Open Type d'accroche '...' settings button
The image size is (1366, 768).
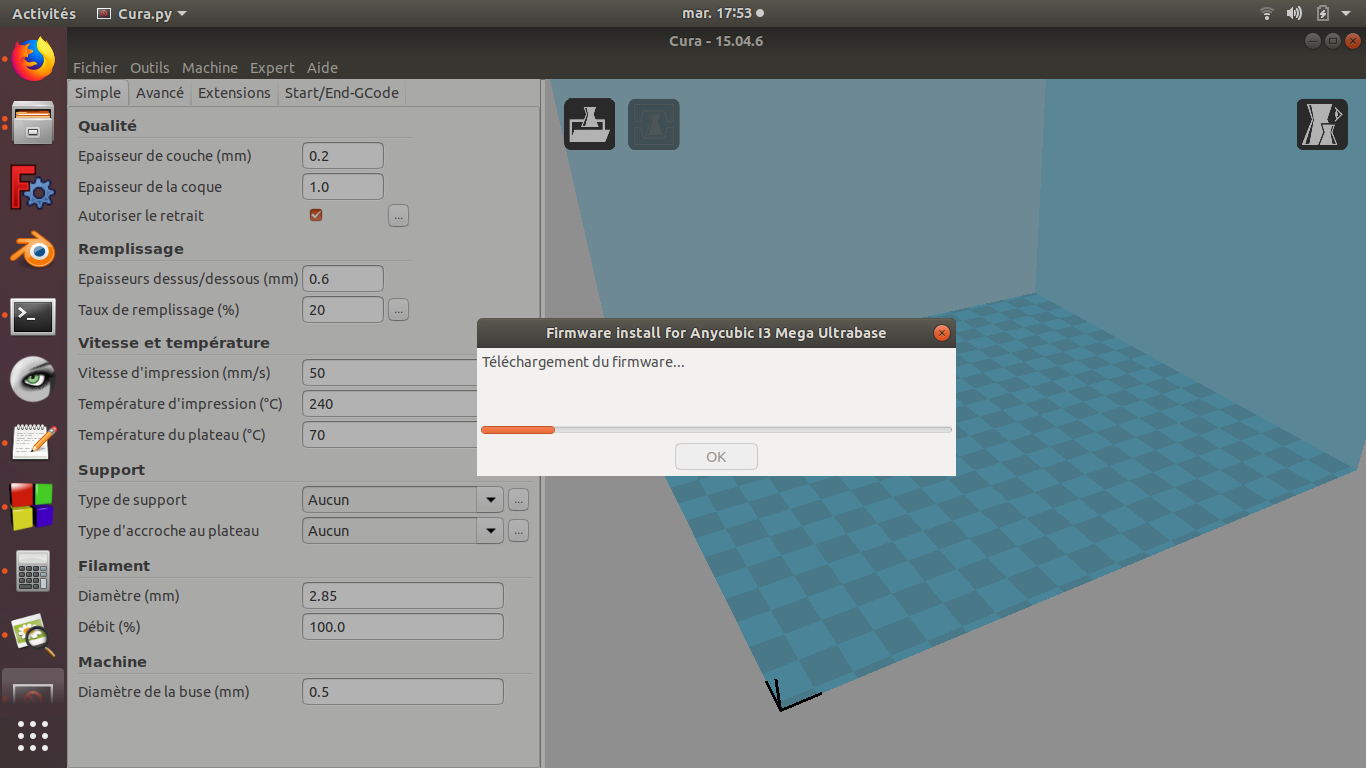pyautogui.click(x=518, y=531)
